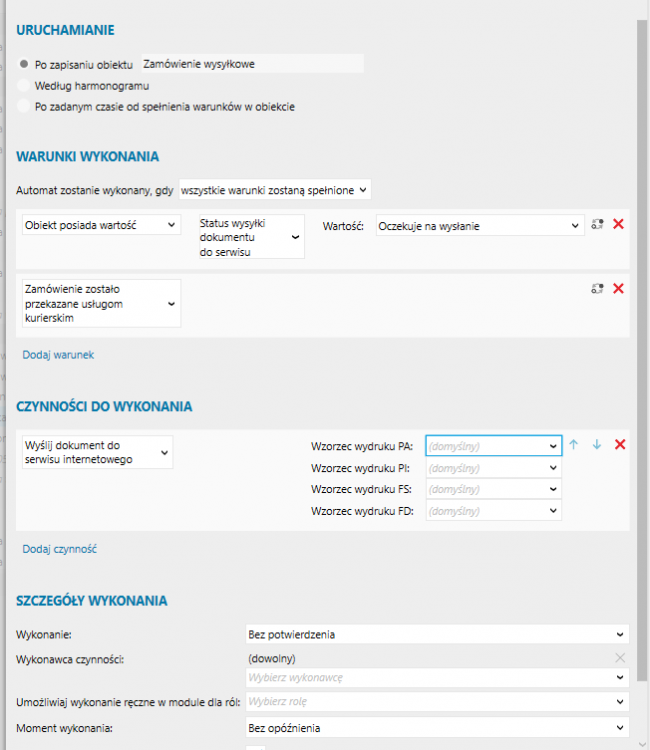The height and width of the screenshot is (750, 650).
Task: Open 'Wybierz wykonawcę' dropdown
Action: (x=437, y=678)
